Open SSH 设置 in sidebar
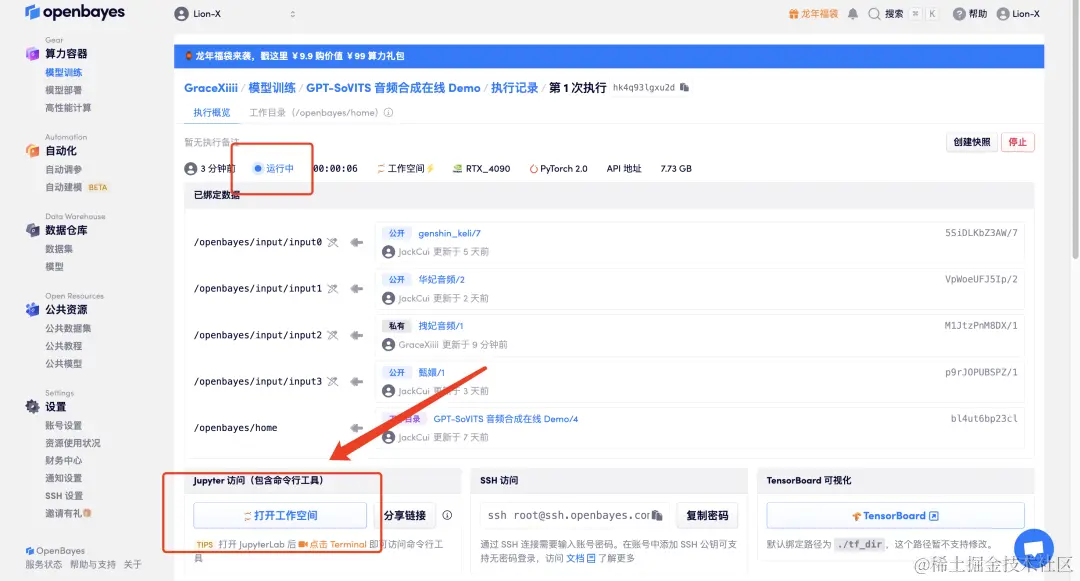 [x=63, y=496]
